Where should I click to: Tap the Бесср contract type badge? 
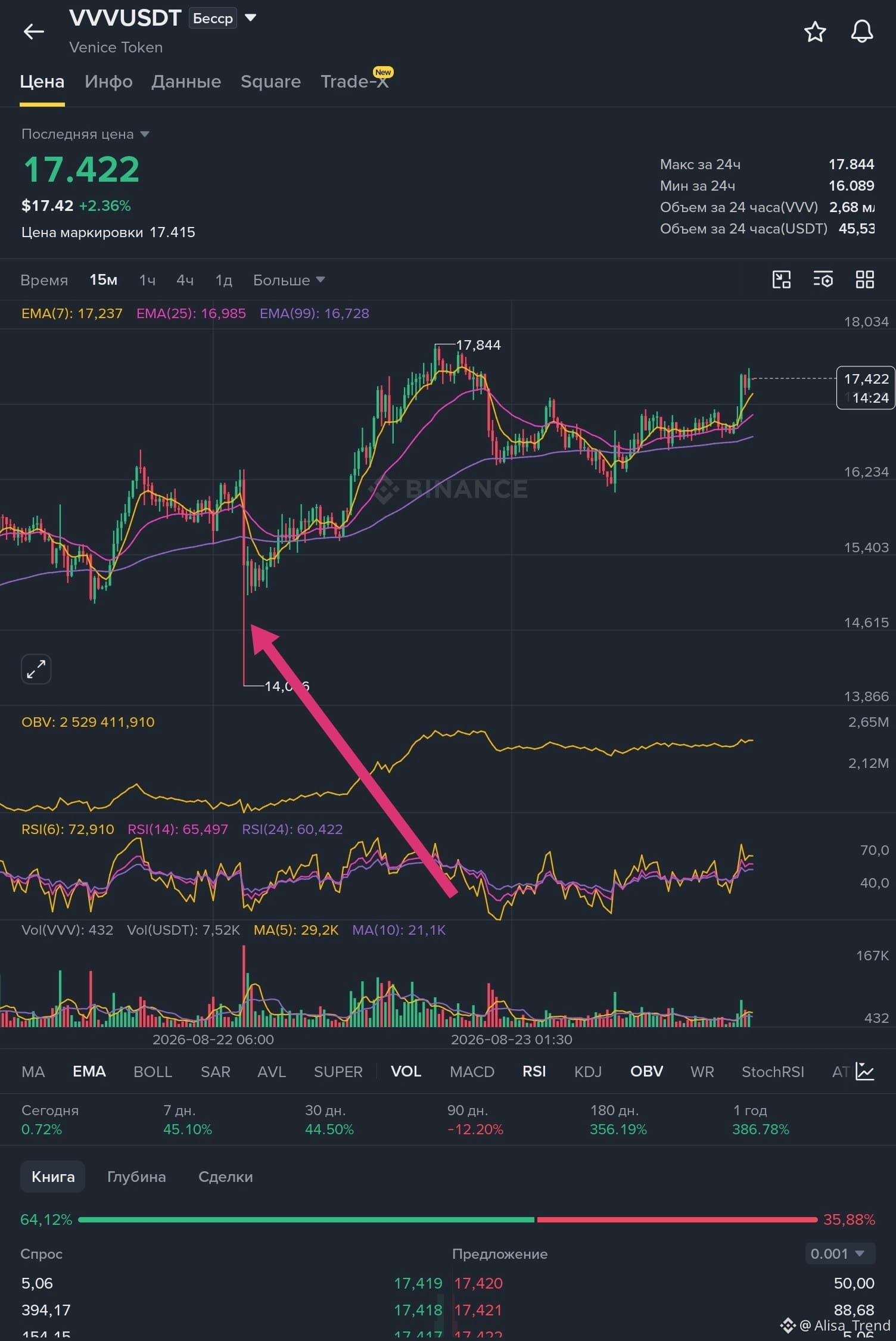[213, 18]
